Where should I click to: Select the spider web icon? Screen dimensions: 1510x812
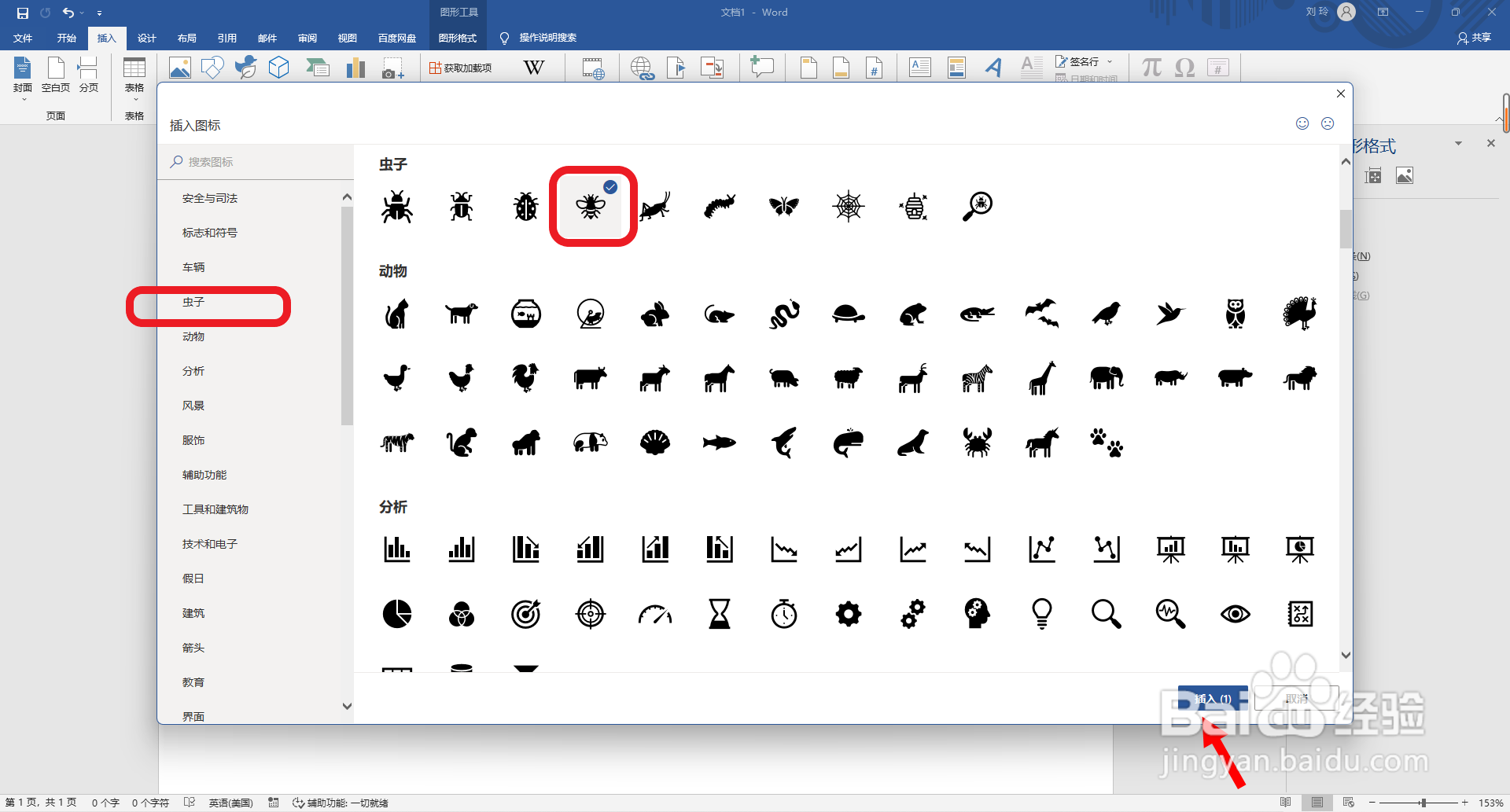click(x=849, y=207)
